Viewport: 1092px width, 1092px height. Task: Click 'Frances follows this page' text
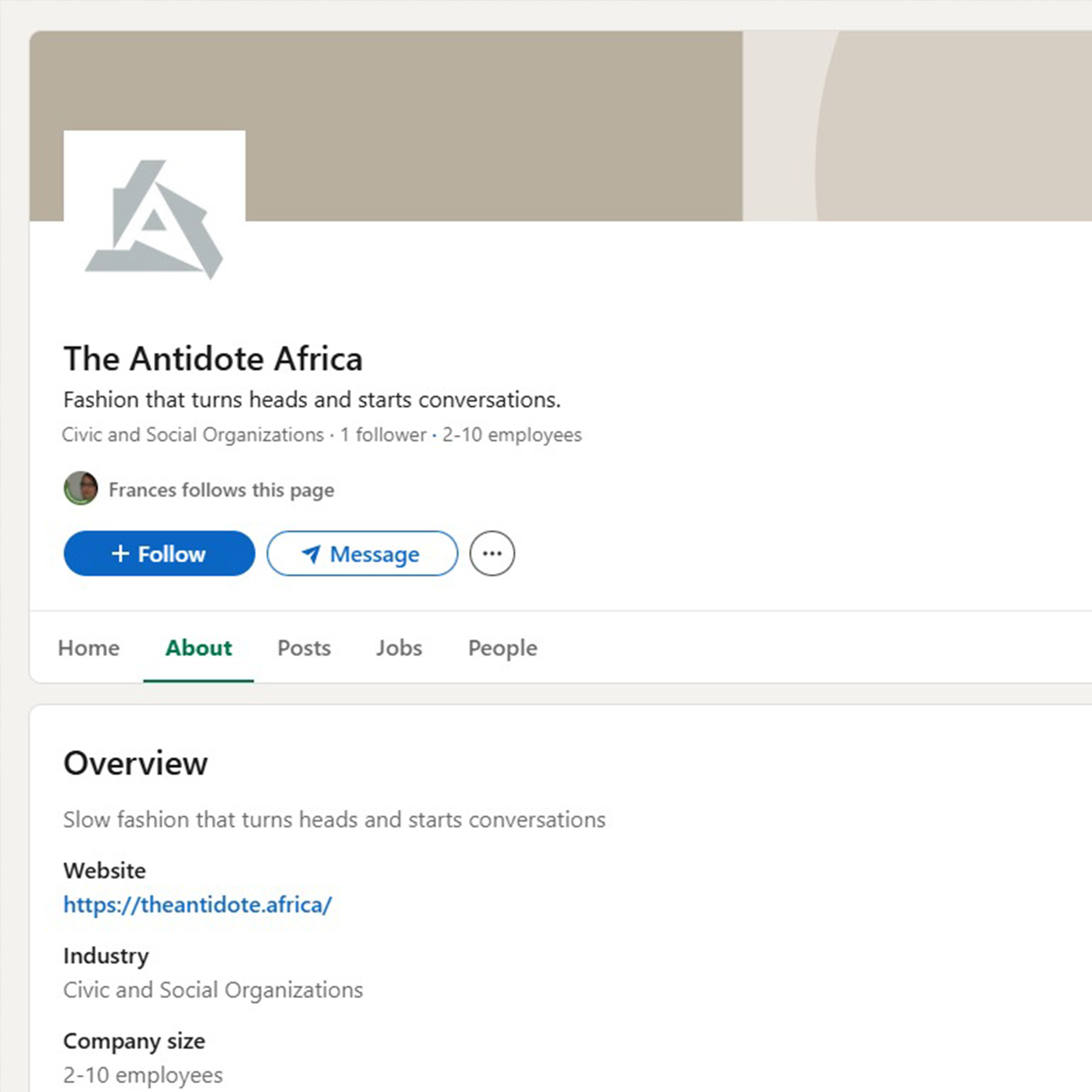[x=221, y=490]
